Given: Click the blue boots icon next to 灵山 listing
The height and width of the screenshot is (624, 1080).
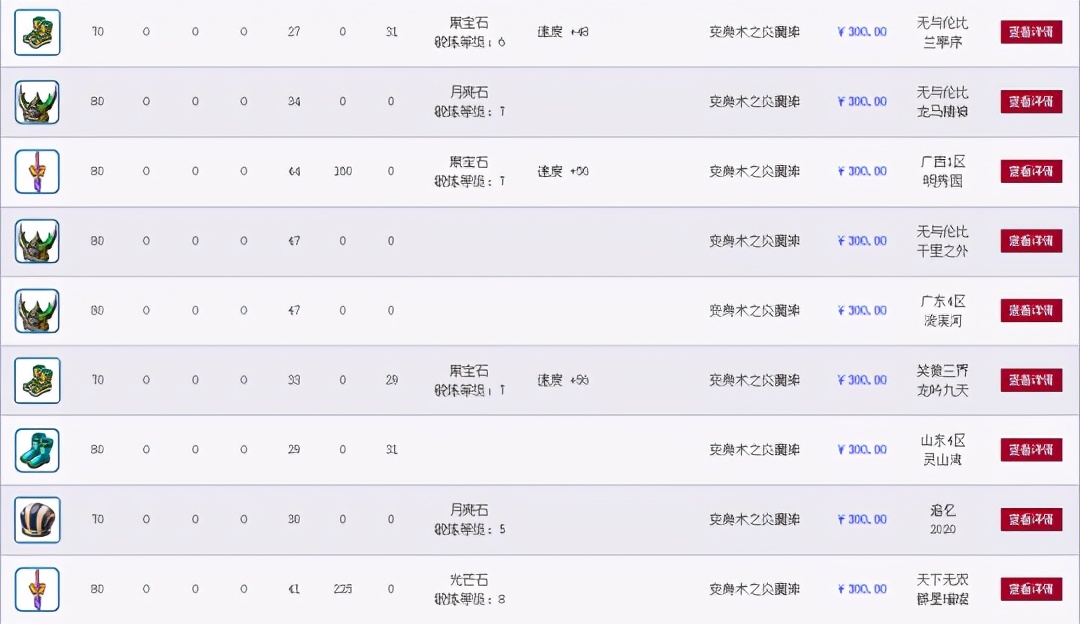Looking at the screenshot, I should click(36, 450).
